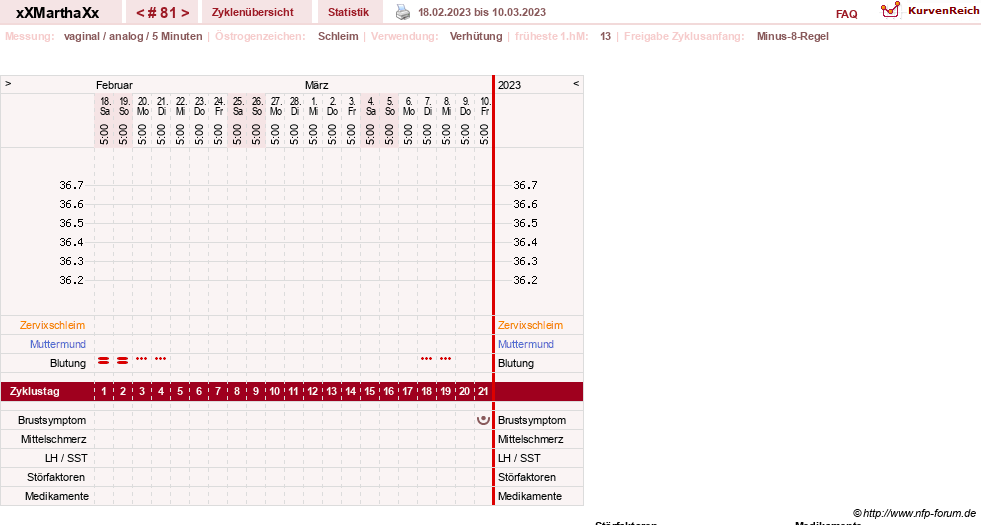The height and width of the screenshot is (525, 981).
Task: Click the left Zervixschleim row label
Action: point(53,325)
